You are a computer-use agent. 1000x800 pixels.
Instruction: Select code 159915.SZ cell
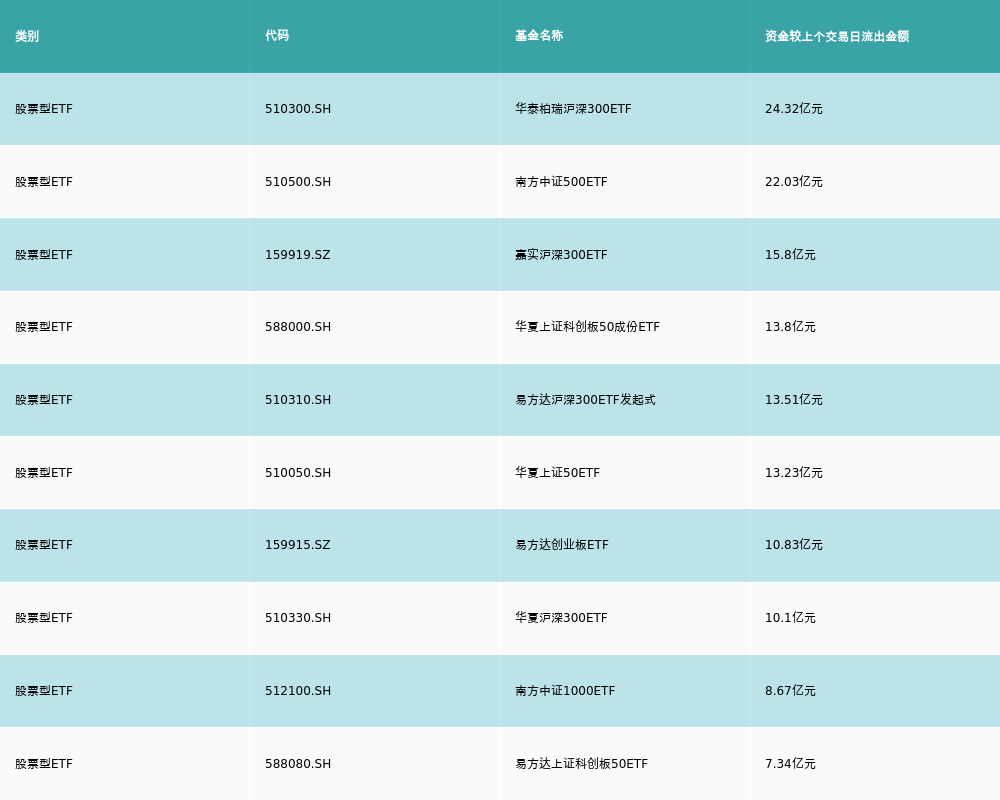click(x=298, y=545)
